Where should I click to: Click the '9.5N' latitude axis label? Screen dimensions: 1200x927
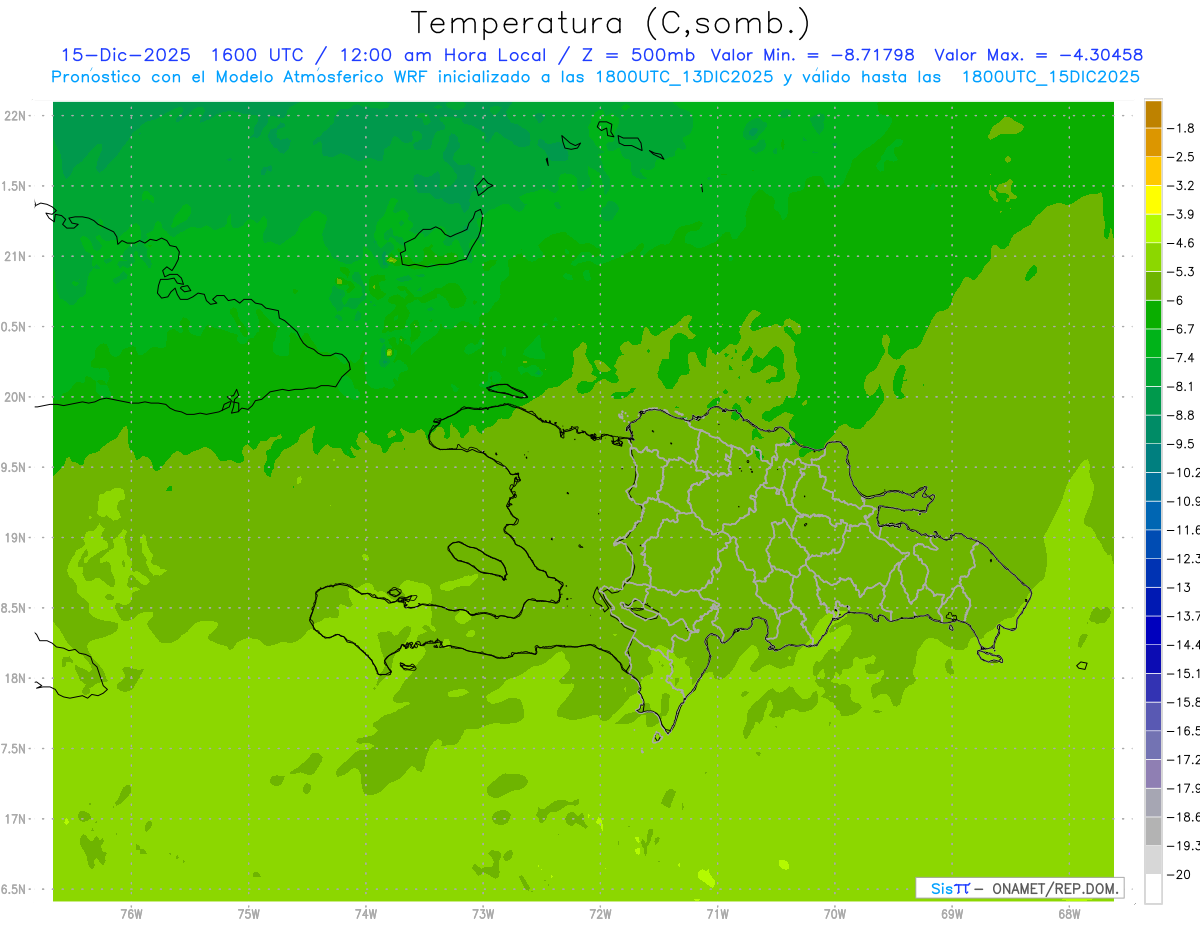14,468
